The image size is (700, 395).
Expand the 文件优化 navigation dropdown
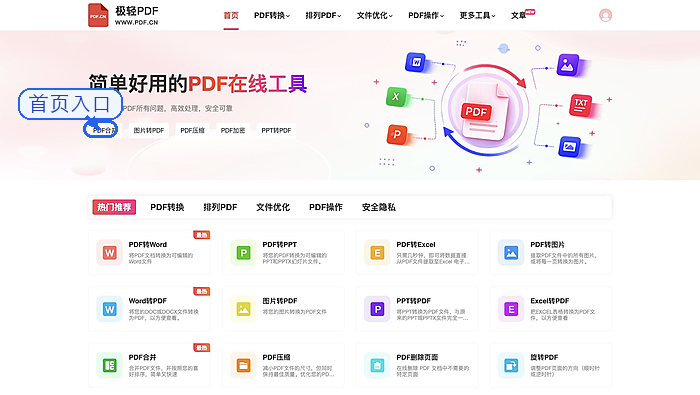click(x=375, y=16)
